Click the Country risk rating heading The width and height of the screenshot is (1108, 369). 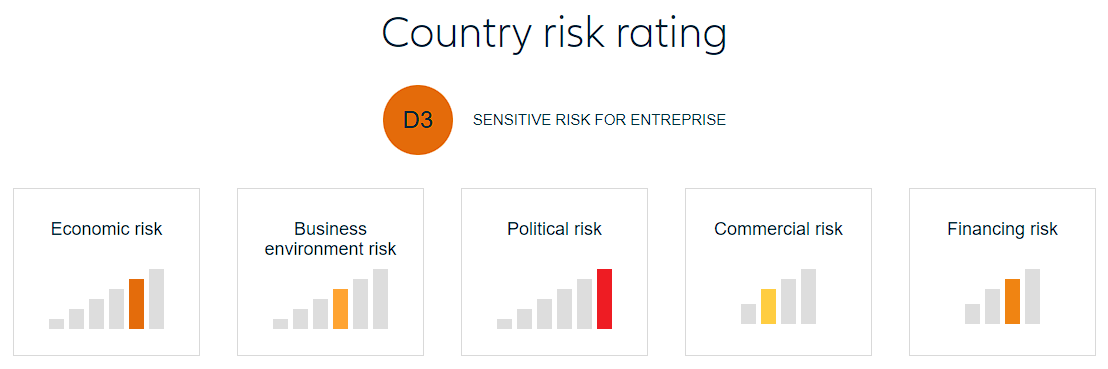pos(554,33)
